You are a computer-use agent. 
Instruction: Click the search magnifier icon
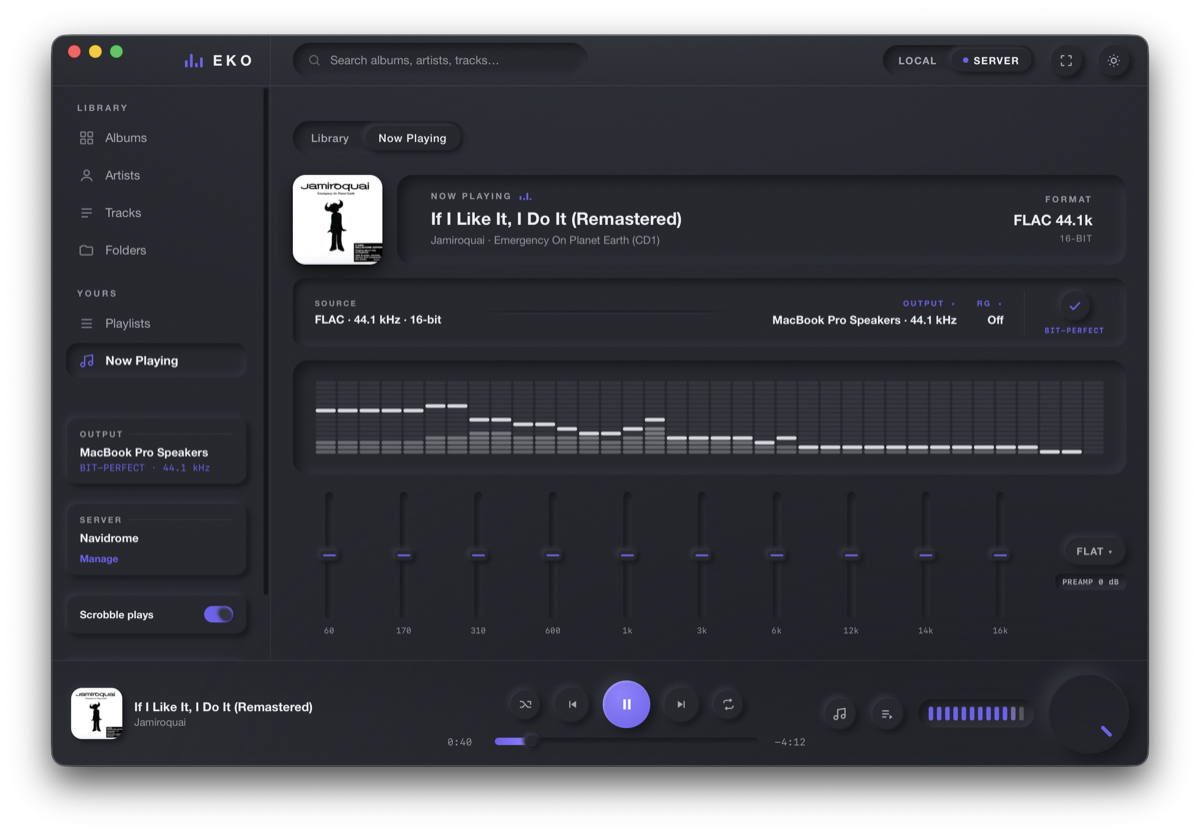tap(314, 60)
